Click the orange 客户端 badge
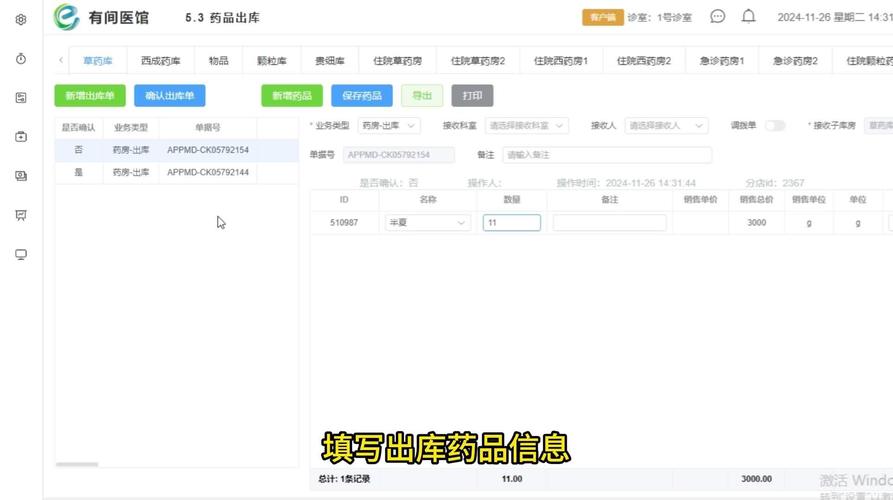893x500 pixels. click(603, 17)
